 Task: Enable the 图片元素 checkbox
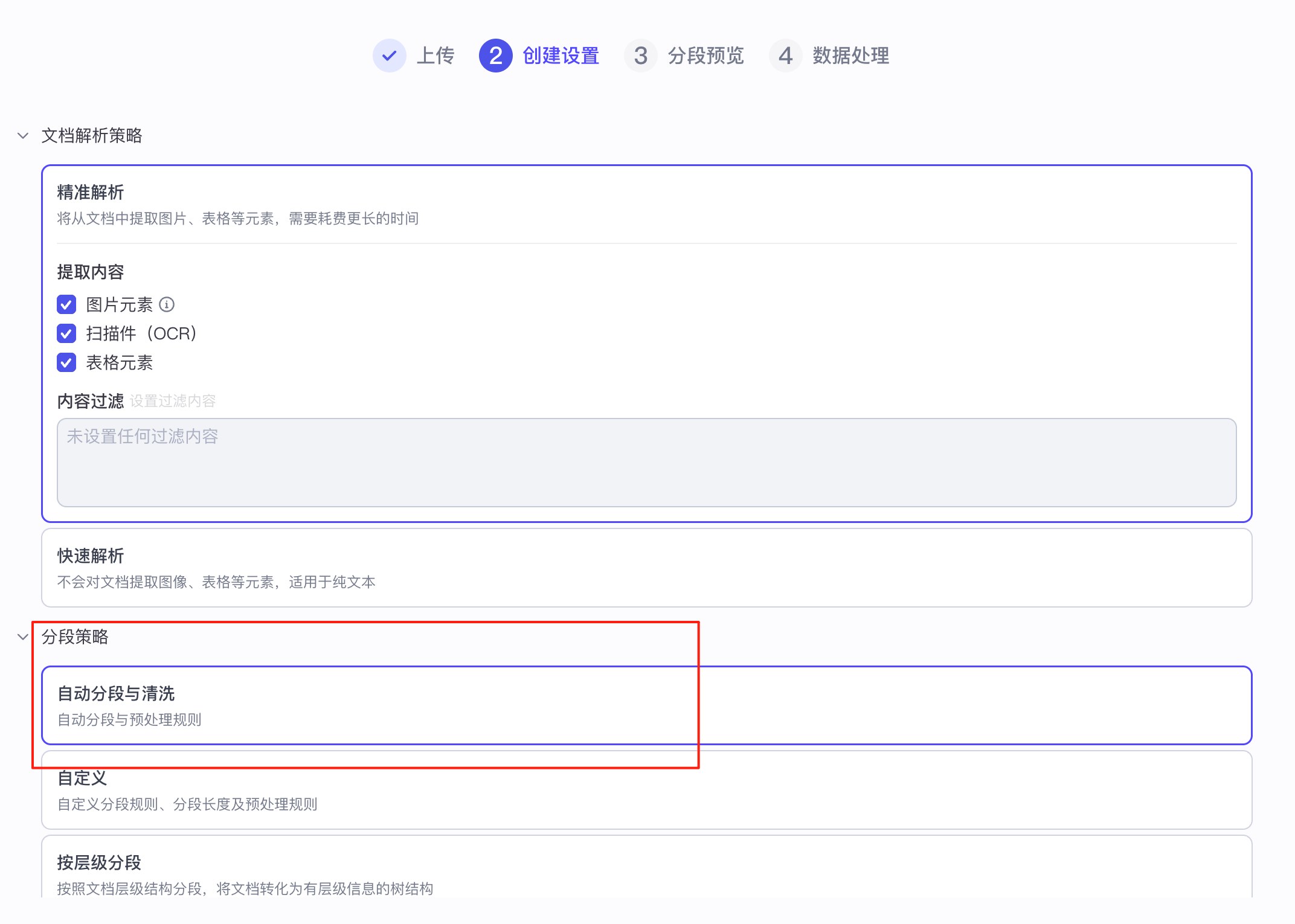tap(66, 305)
